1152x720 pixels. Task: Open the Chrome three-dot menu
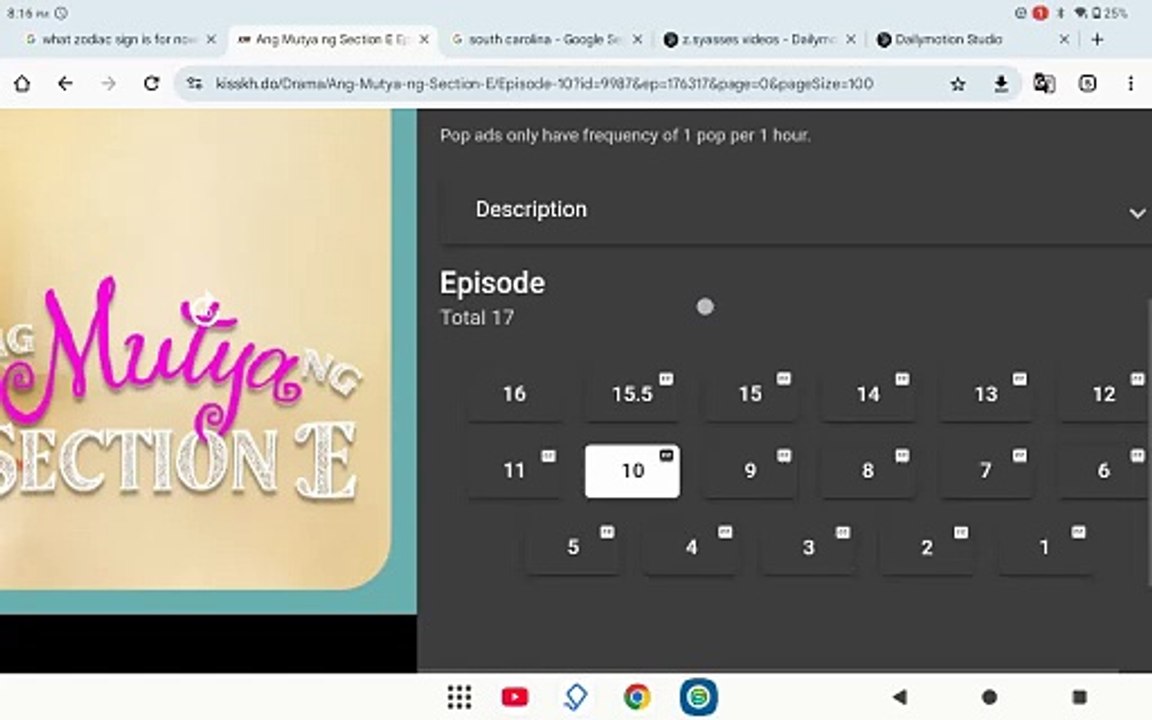(1131, 84)
